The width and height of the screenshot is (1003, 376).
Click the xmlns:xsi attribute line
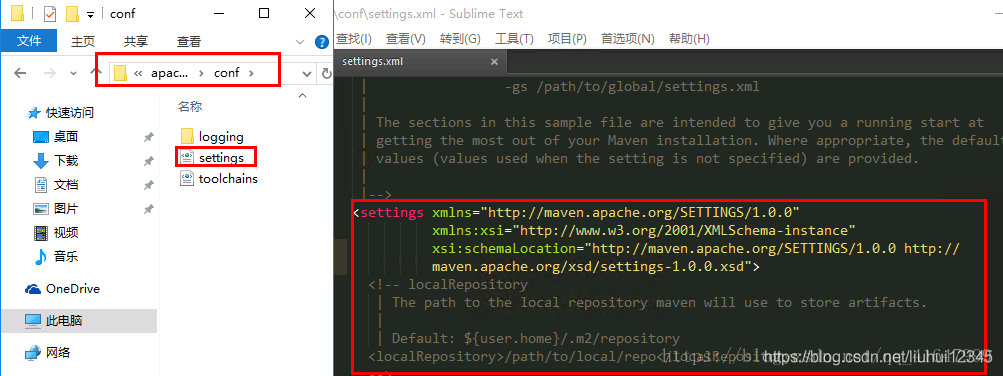tap(644, 230)
